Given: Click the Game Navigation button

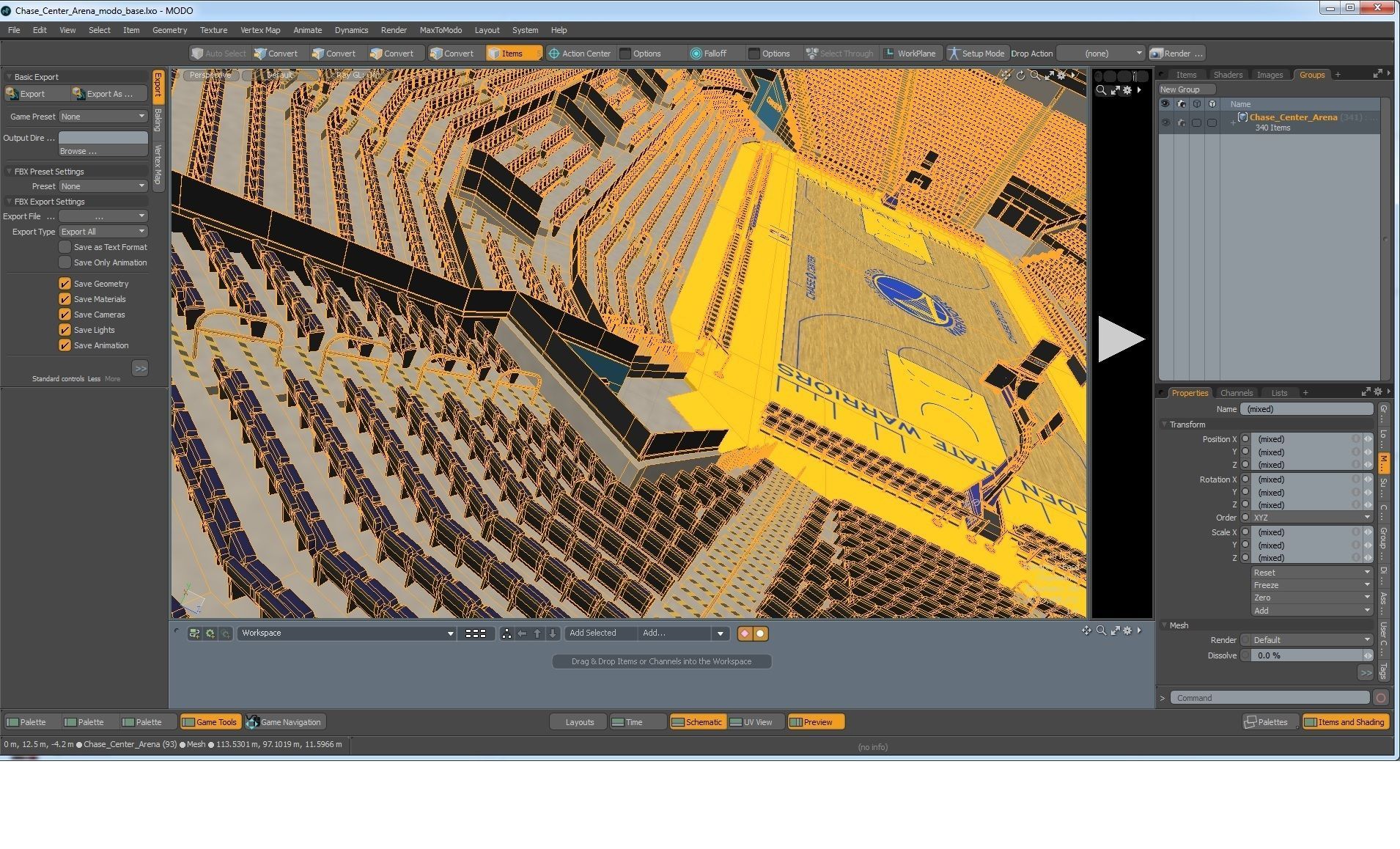Looking at the screenshot, I should pyautogui.click(x=284, y=722).
